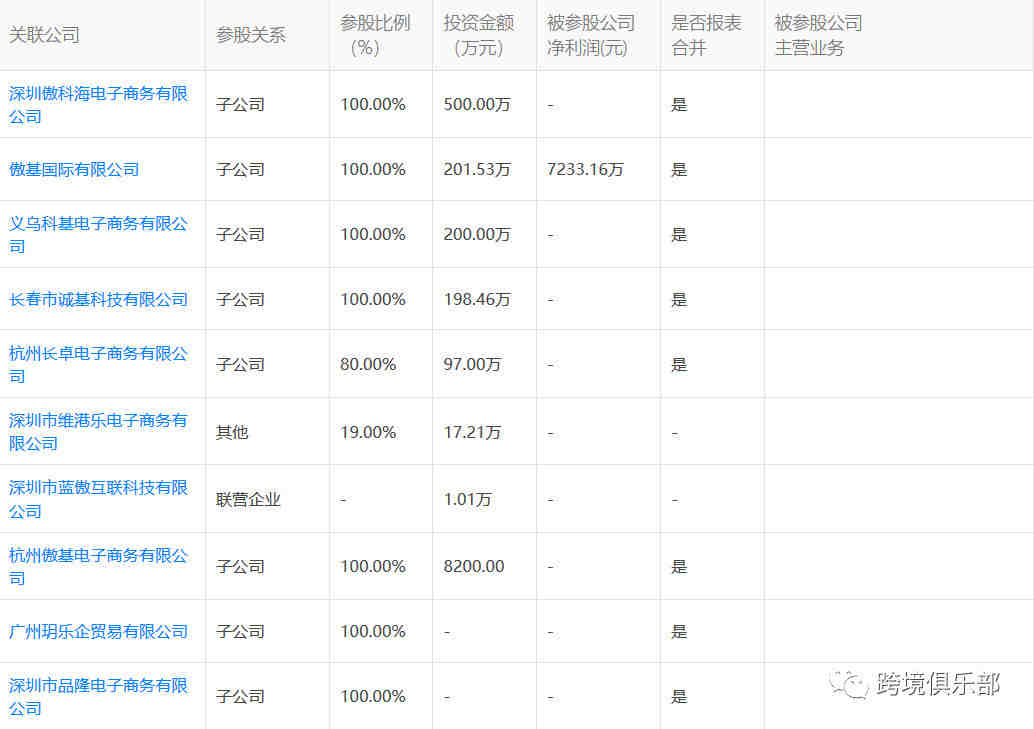This screenshot has width=1034, height=729.
Task: Select the 17.21万 investment amount cell
Action: coord(472,432)
